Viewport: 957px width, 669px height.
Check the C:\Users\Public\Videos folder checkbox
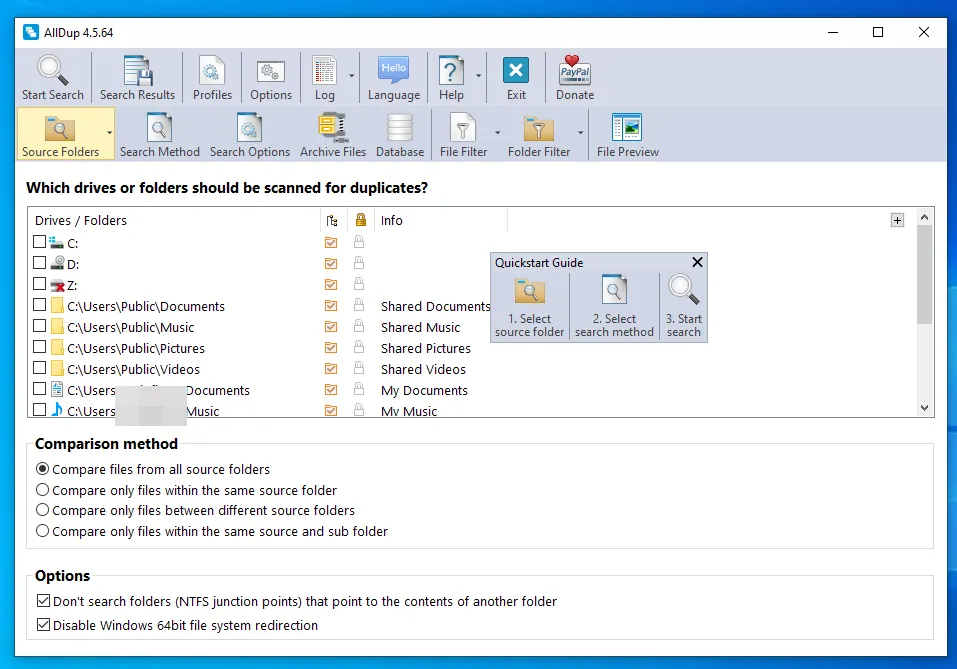tap(40, 368)
